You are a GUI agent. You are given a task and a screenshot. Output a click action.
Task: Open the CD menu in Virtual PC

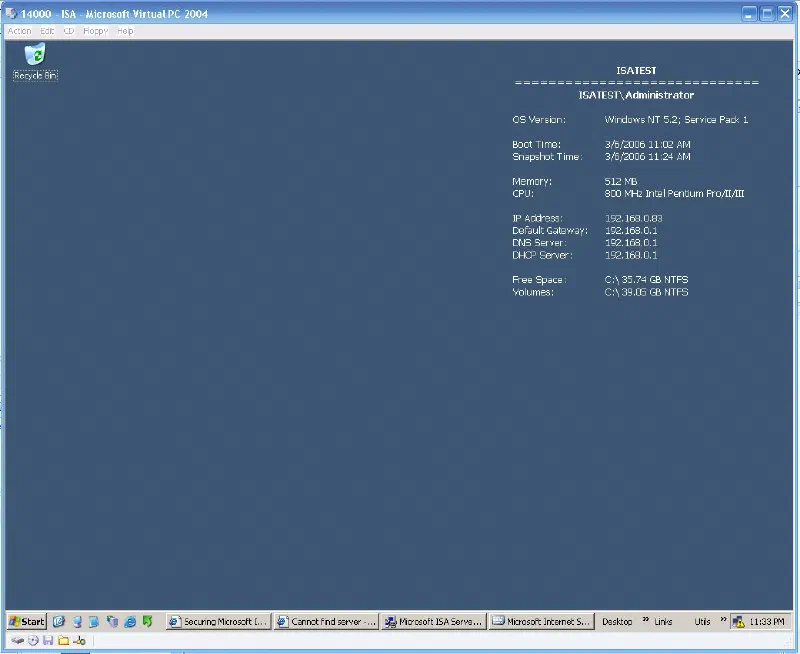[x=69, y=31]
